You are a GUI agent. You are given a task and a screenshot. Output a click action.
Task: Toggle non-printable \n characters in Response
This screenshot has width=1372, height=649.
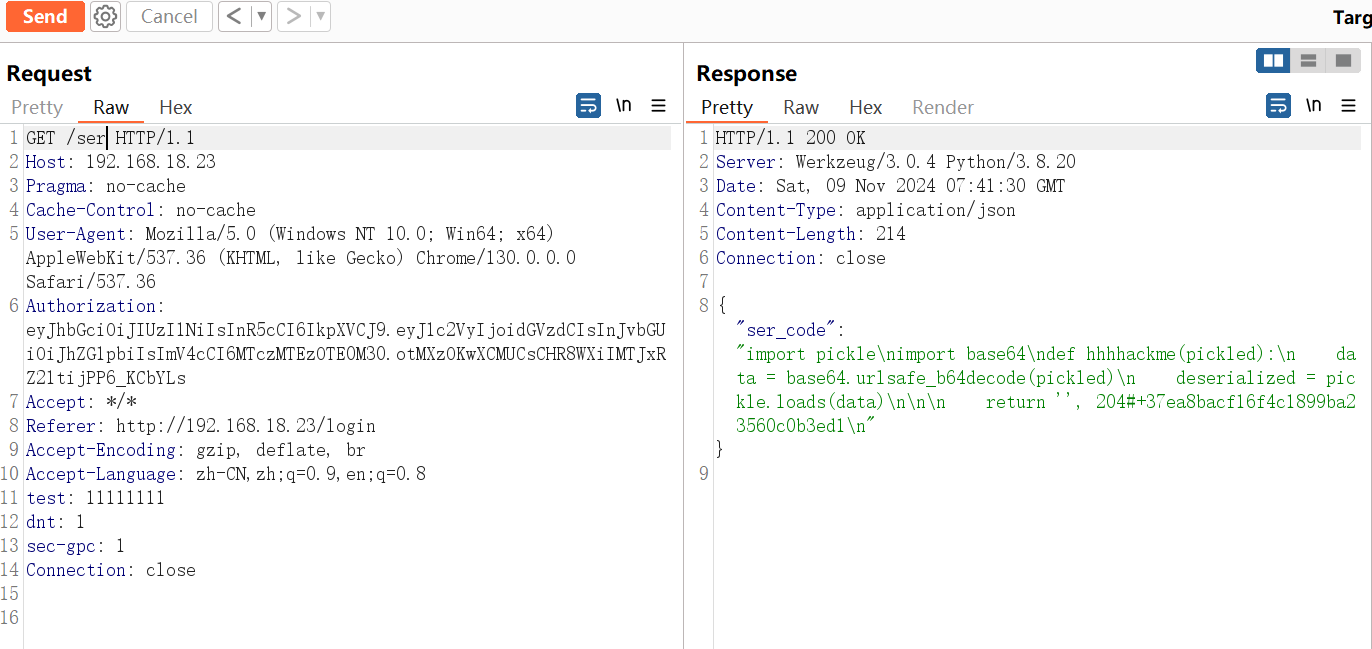pos(1314,105)
